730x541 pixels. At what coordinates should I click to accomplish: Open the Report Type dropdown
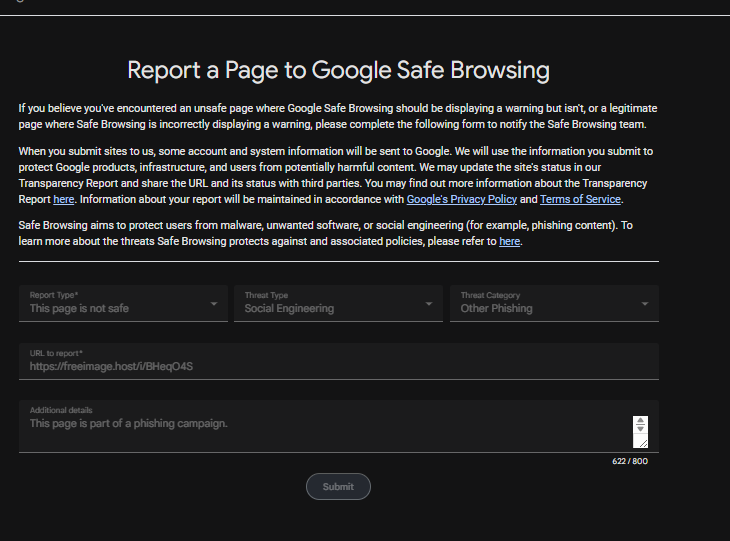[x=123, y=303]
